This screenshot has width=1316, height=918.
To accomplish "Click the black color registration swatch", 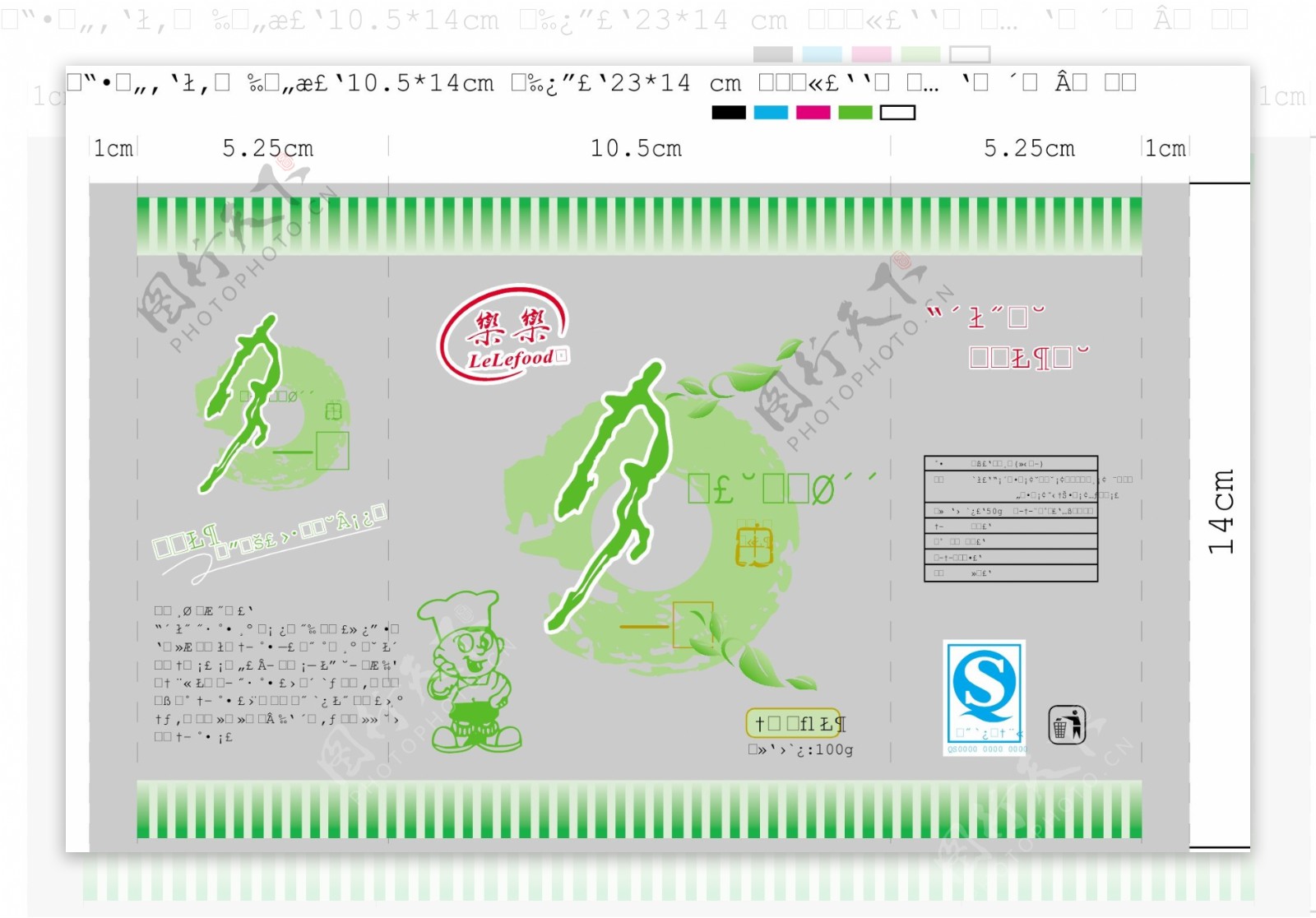I will pyautogui.click(x=728, y=113).
